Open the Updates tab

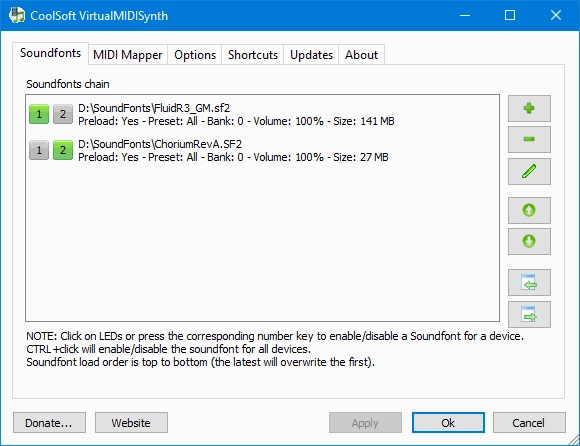[x=311, y=55]
